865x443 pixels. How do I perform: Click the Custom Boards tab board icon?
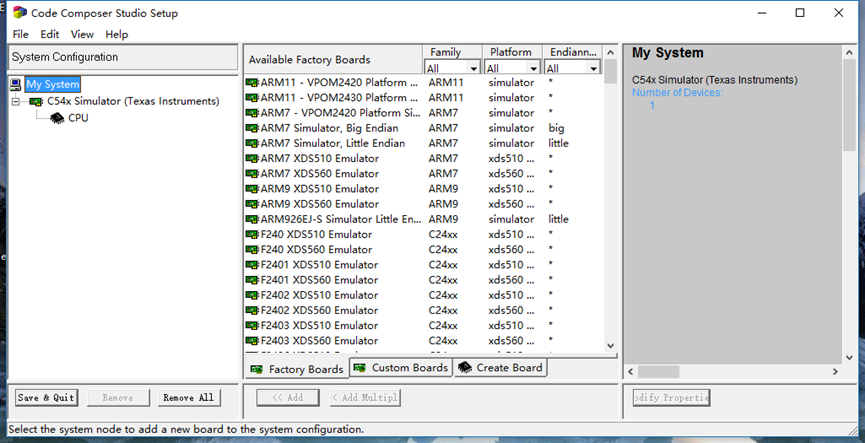click(x=360, y=367)
